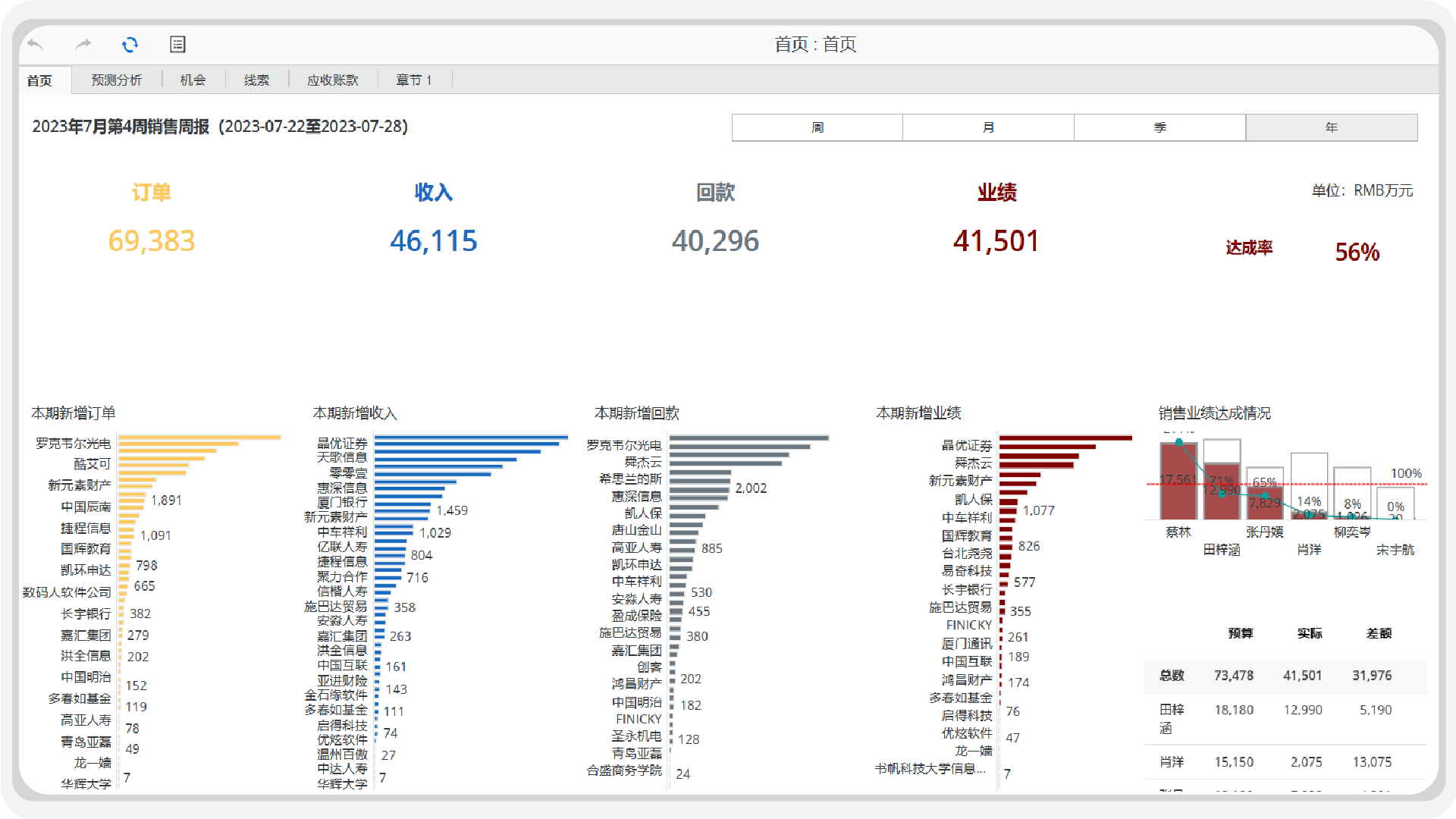Screen dimensions: 1456x819
Task: Click the 罗克韦尔光电 yellow order bar
Action: pos(199,438)
